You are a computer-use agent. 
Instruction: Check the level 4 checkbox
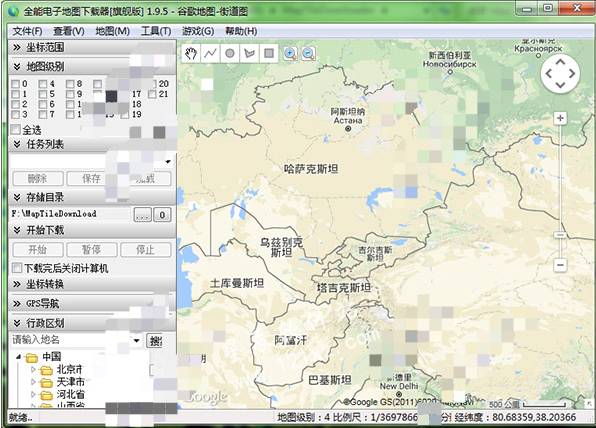[x=43, y=84]
